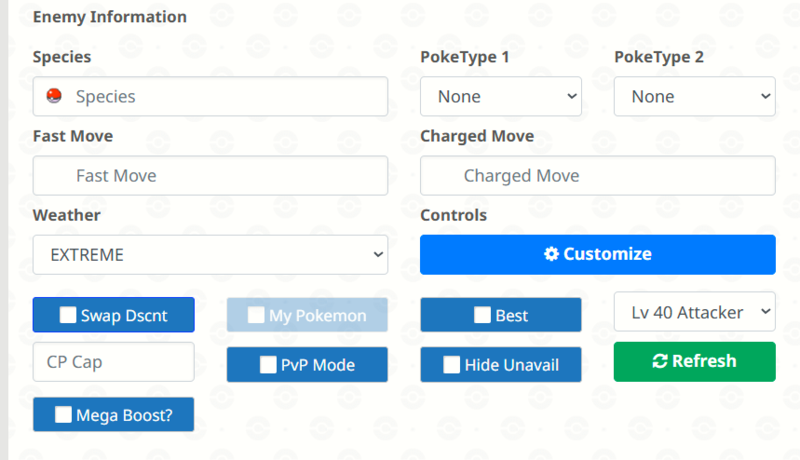Click the Enemy Information heading

[110, 17]
